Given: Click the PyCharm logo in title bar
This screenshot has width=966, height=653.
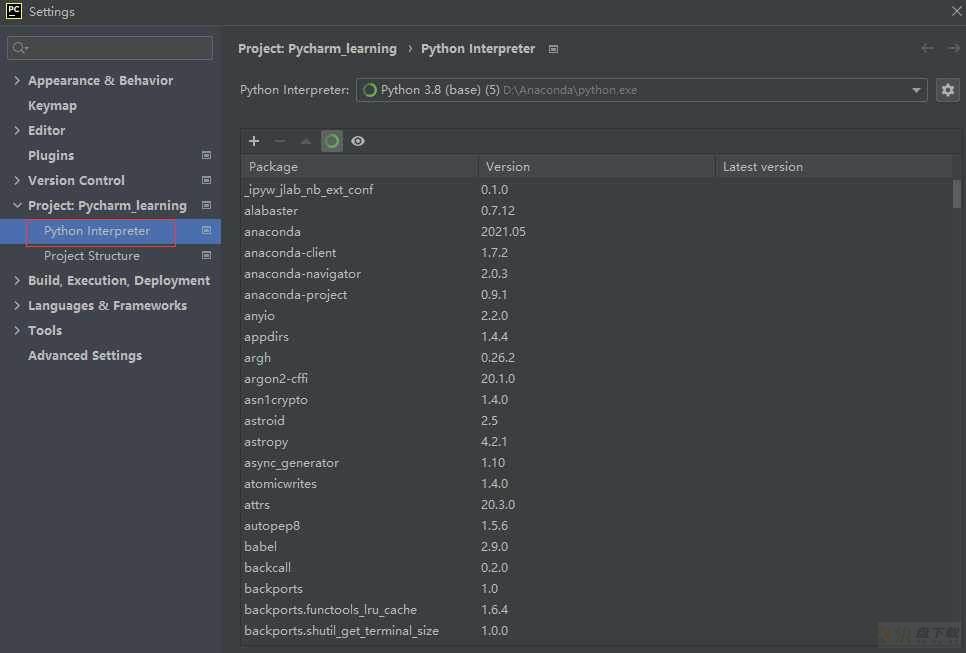Looking at the screenshot, I should 14,11.
